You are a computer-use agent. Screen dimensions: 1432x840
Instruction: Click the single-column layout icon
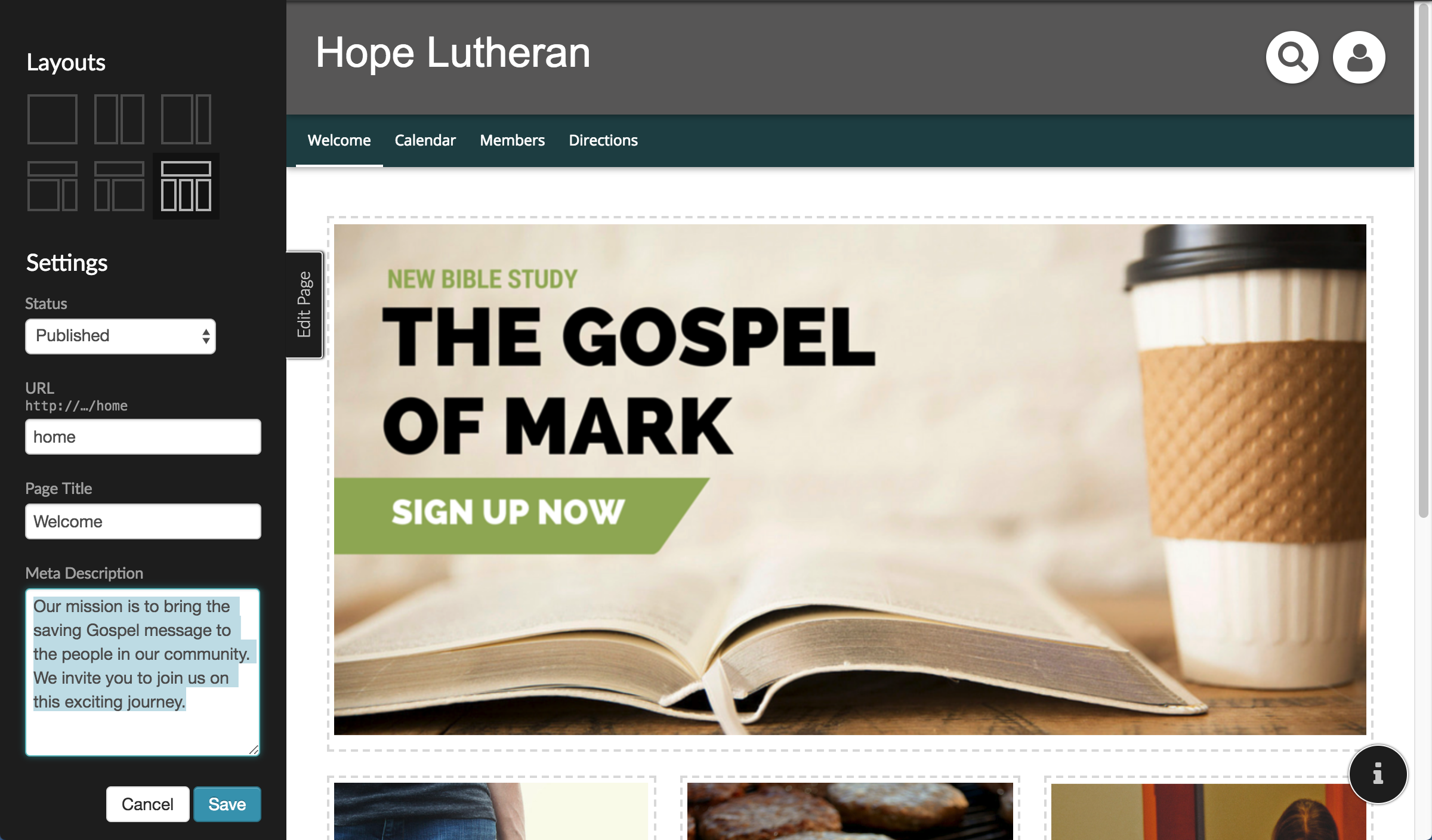coord(52,118)
